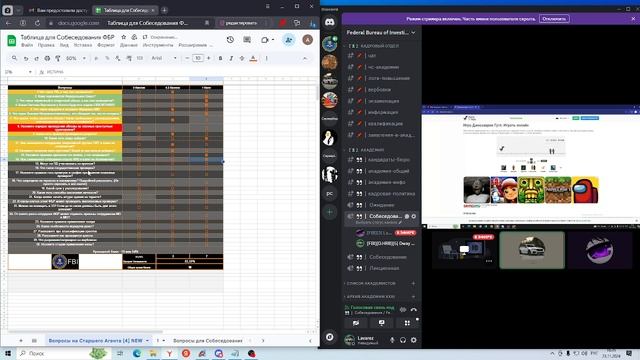
Task: Open the screen share button in voice panel
Action: point(381,323)
